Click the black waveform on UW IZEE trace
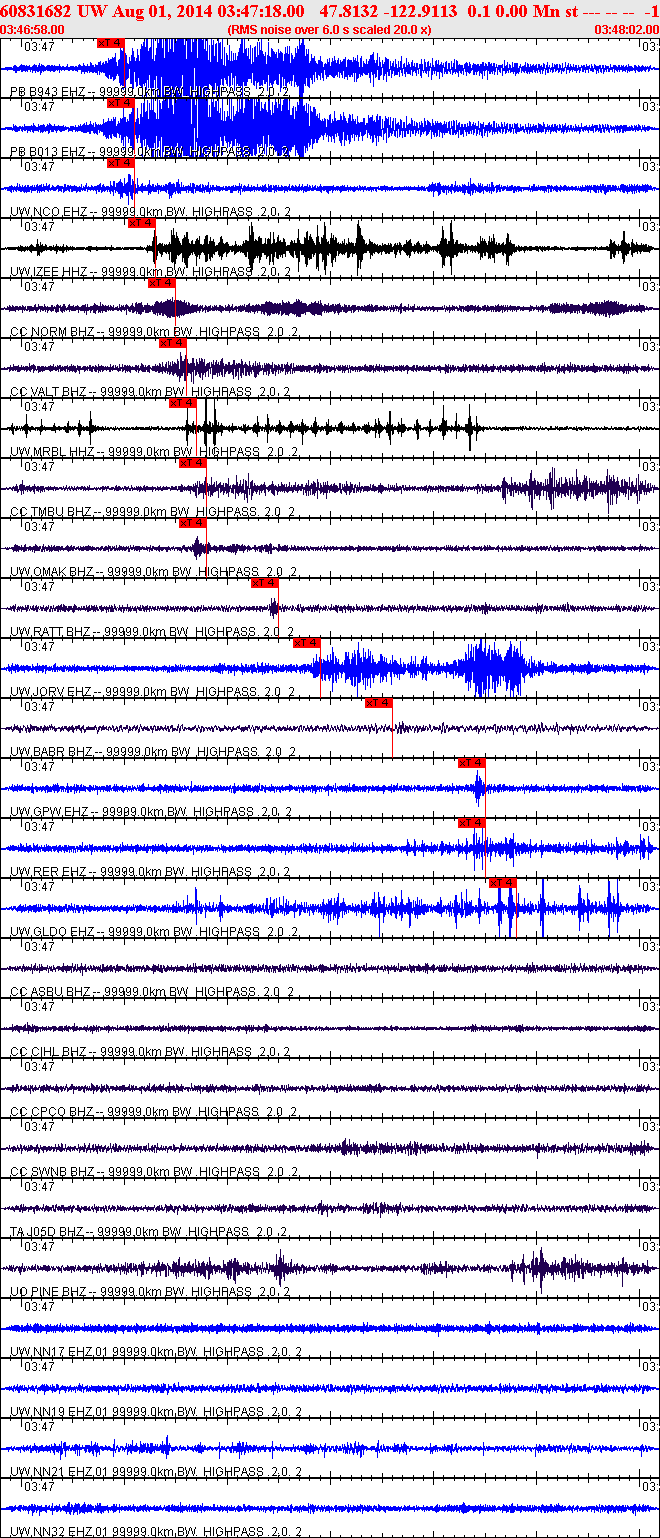Screen dimensions: 660x1538 click(x=330, y=248)
